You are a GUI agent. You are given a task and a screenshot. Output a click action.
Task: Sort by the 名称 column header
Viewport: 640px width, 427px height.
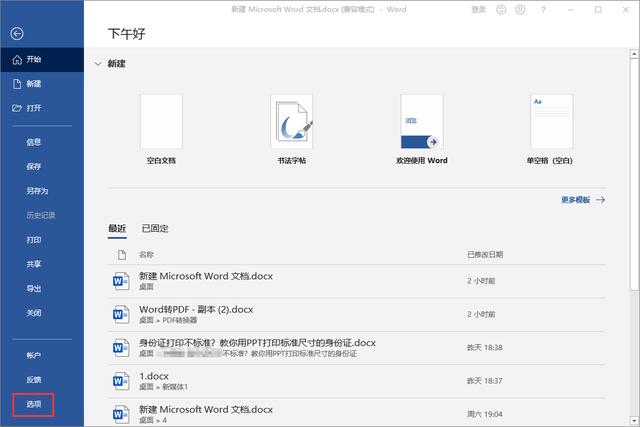(146, 255)
